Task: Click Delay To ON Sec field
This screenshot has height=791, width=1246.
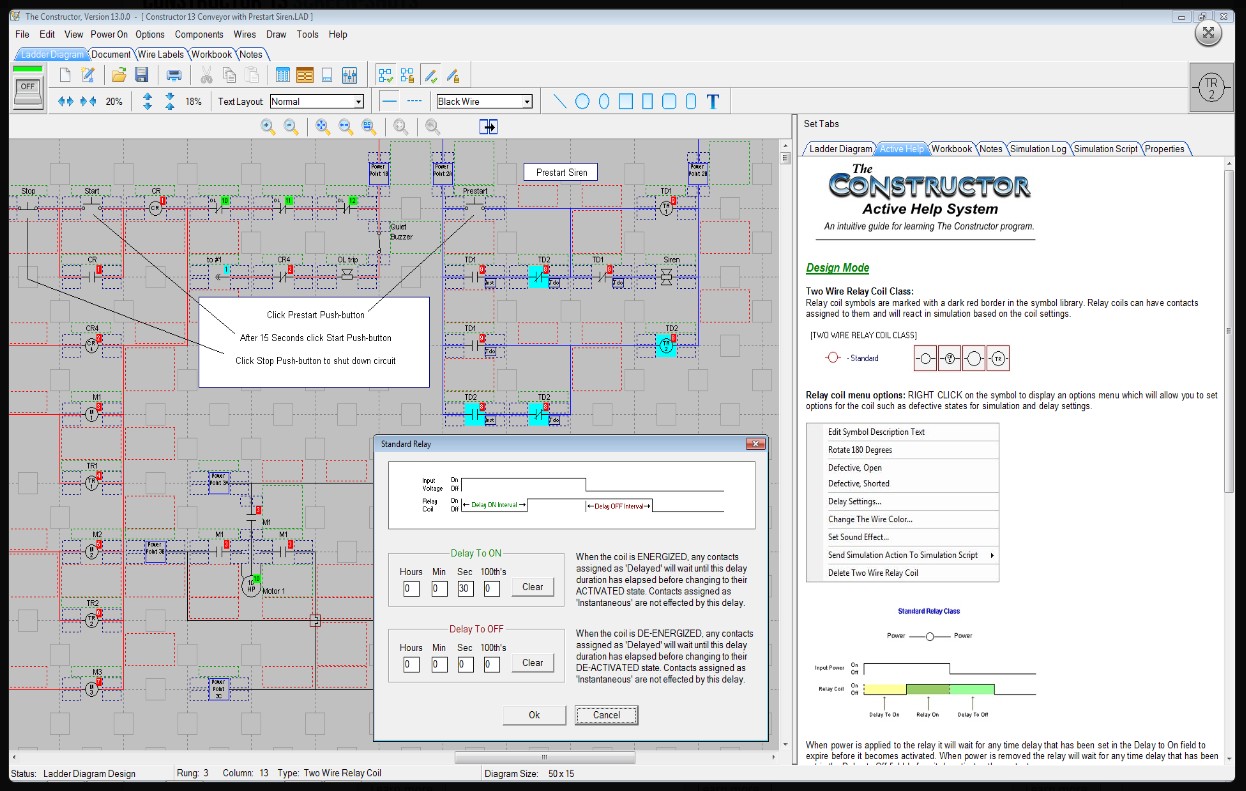Action: point(464,589)
